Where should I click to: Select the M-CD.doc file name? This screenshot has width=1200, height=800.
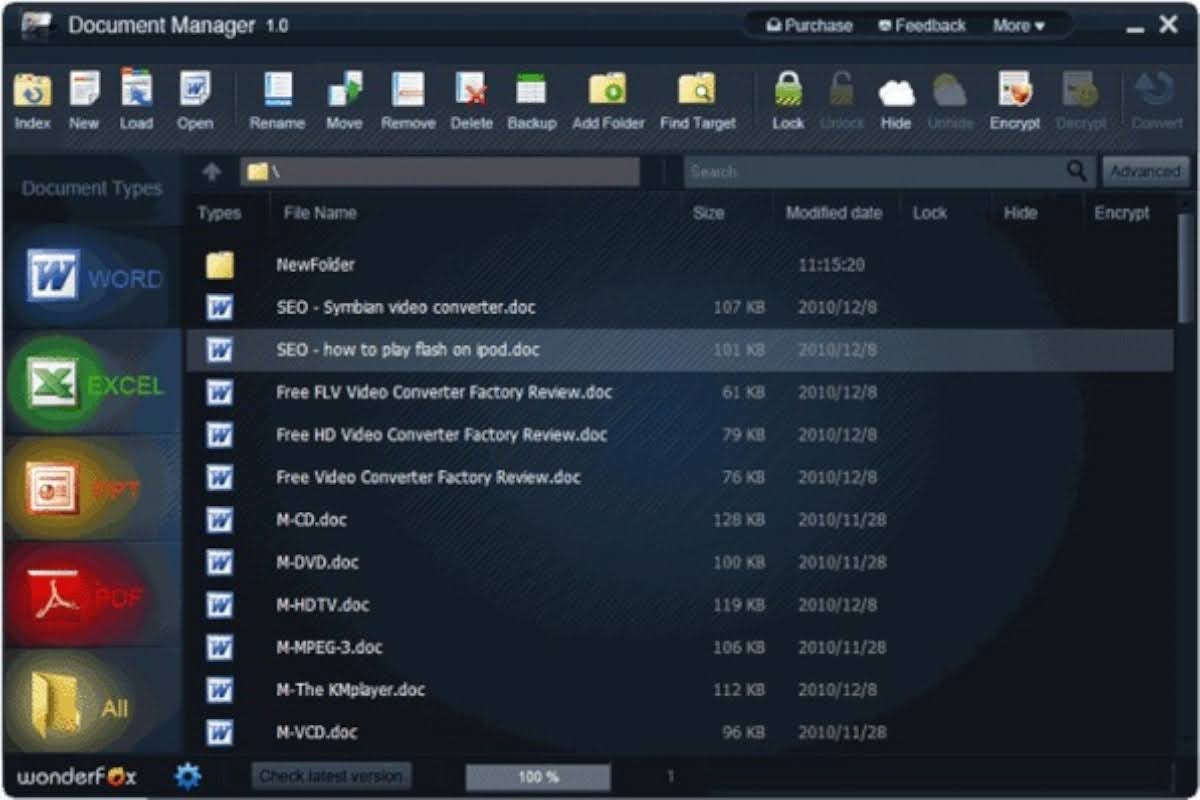[x=312, y=520]
